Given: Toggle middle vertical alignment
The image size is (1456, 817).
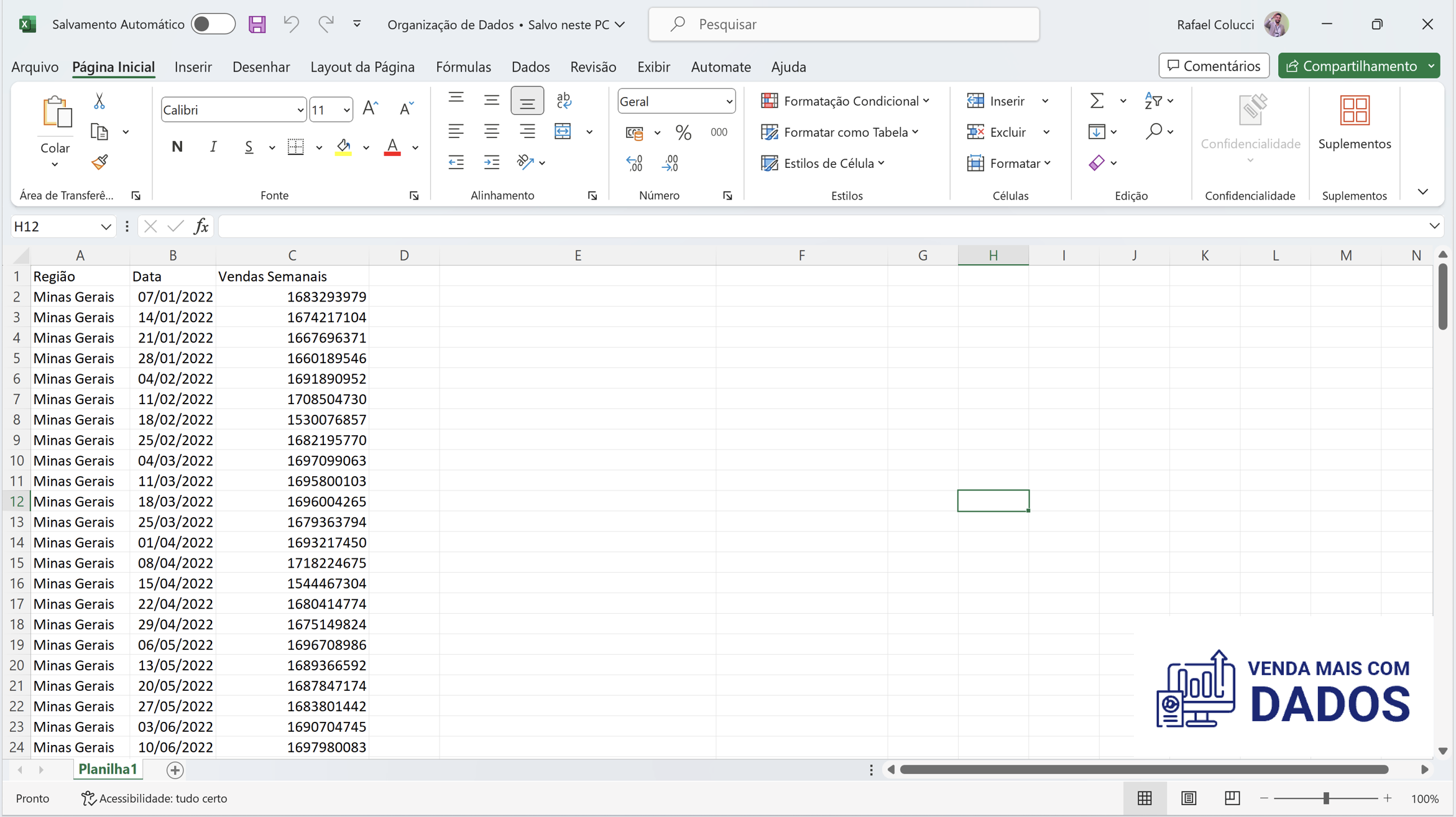Looking at the screenshot, I should click(x=491, y=100).
